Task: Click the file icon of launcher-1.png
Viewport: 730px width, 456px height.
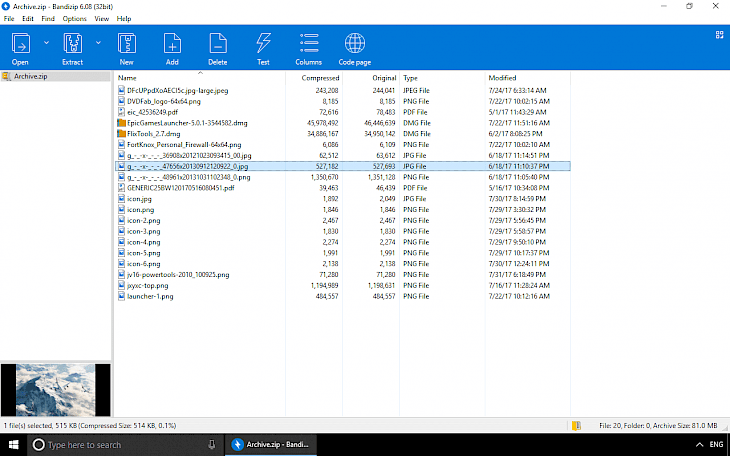Action: 122,296
